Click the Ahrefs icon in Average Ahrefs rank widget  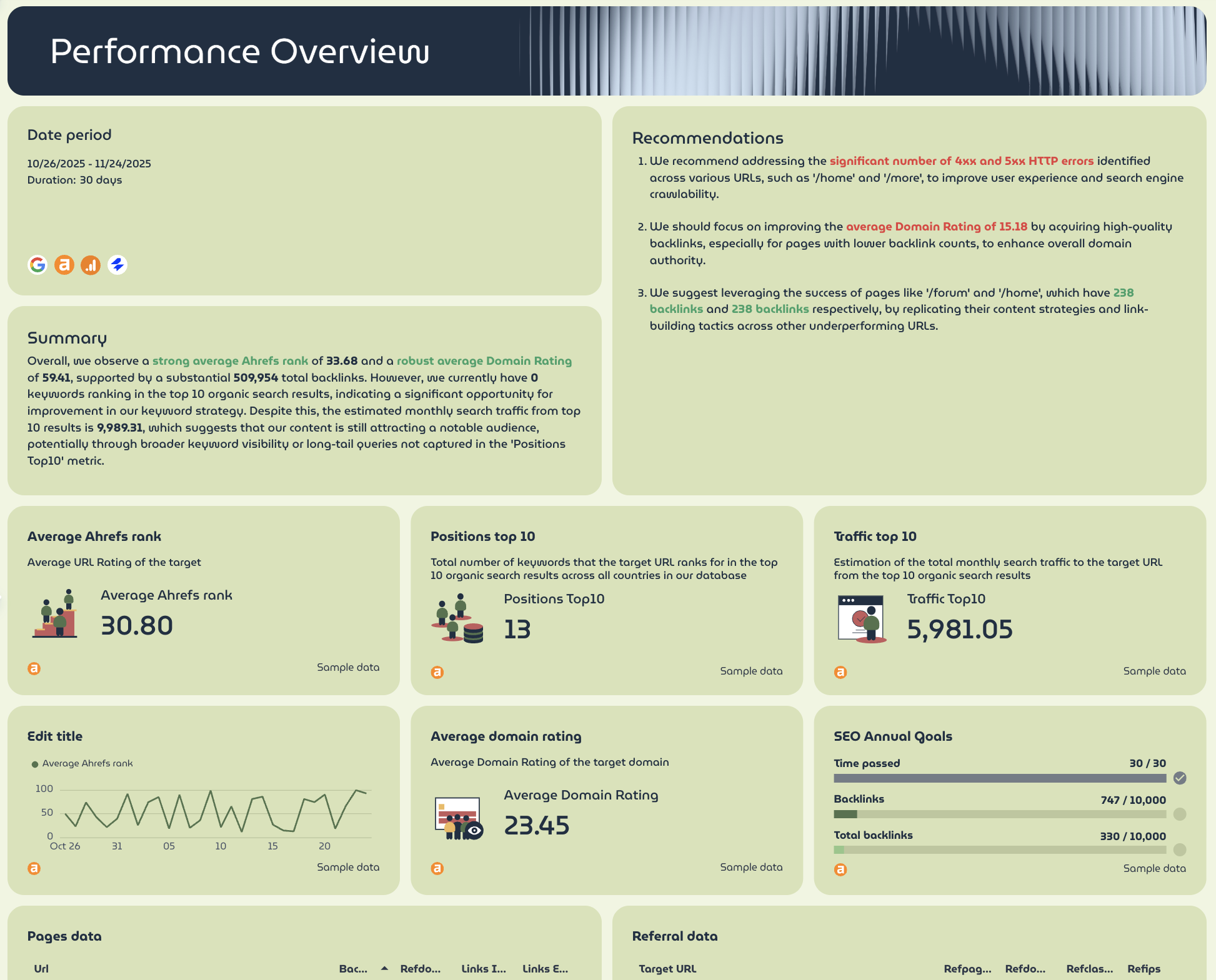click(x=35, y=668)
